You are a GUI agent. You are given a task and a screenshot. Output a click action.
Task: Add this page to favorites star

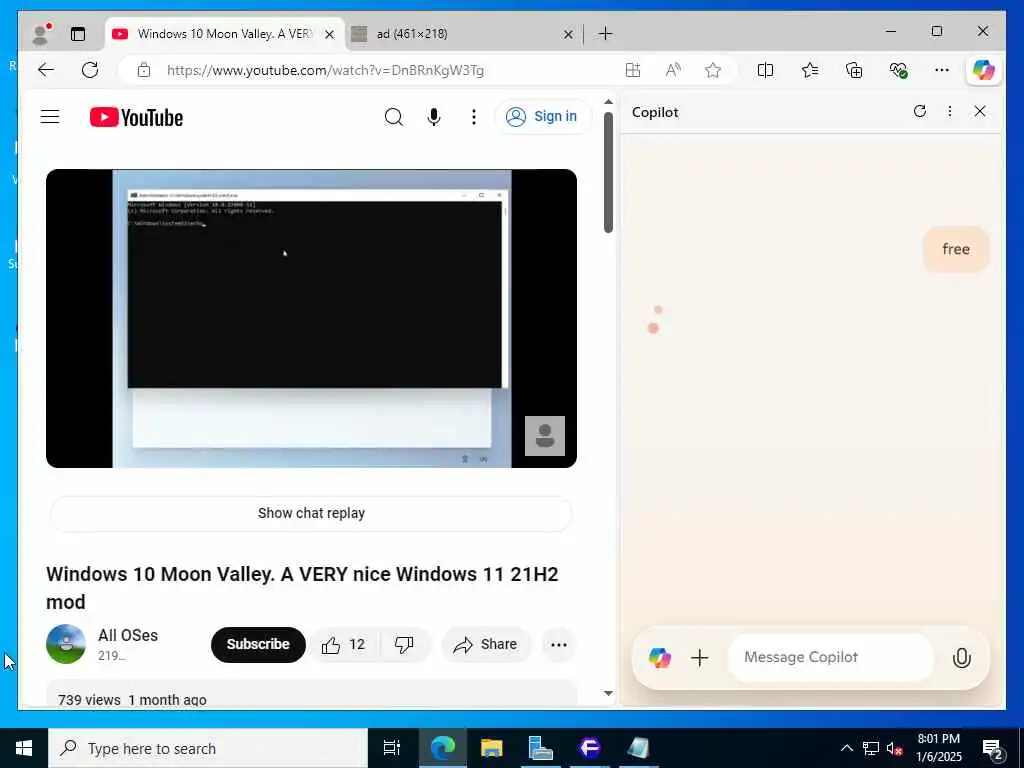coord(713,70)
